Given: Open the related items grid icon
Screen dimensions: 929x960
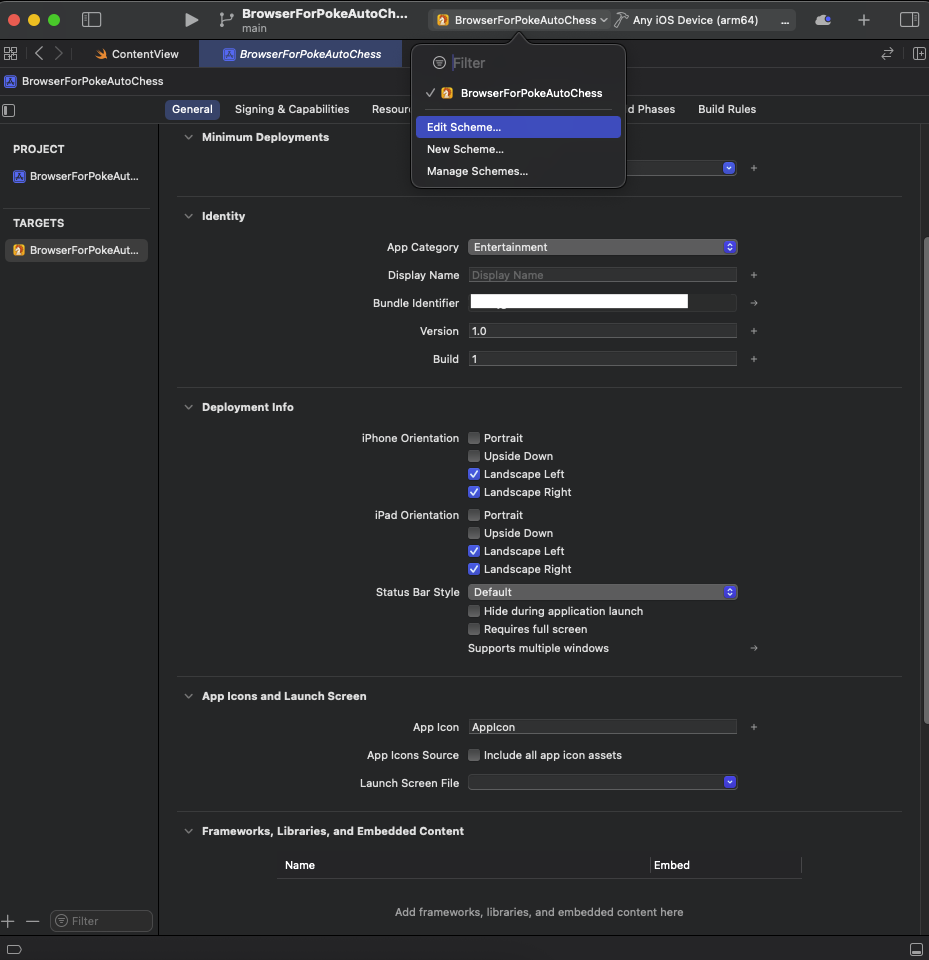Looking at the screenshot, I should click(10, 54).
